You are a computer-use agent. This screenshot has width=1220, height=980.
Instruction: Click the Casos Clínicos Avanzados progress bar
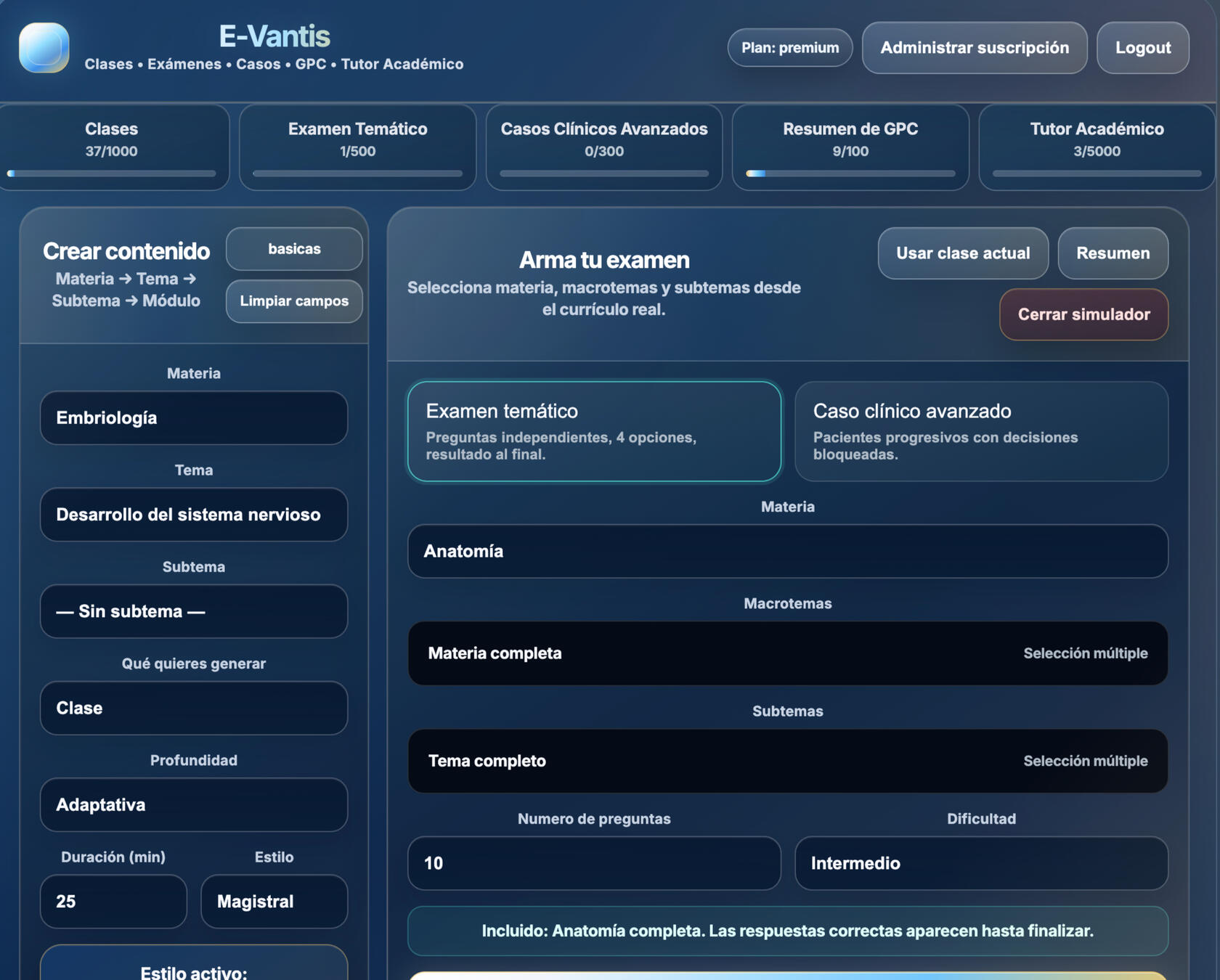pyautogui.click(x=604, y=173)
